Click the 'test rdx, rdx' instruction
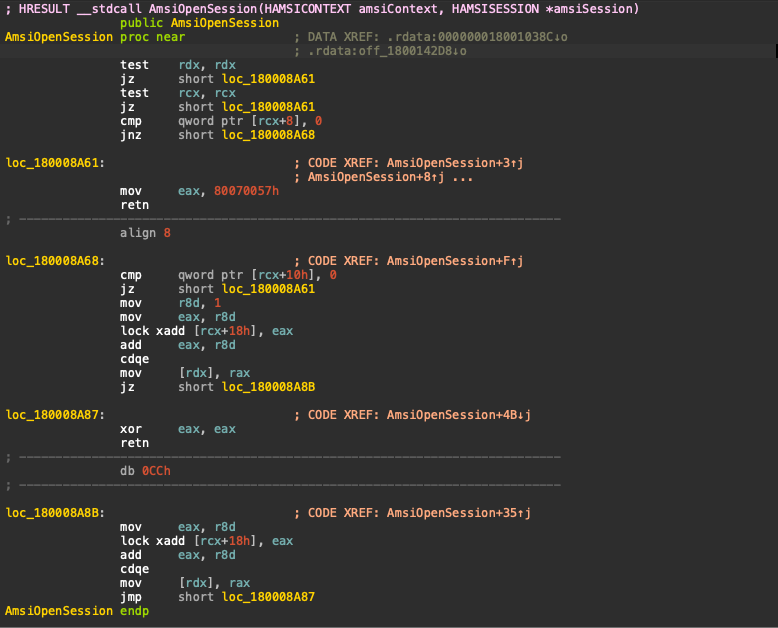The width and height of the screenshot is (778, 628). (x=178, y=65)
